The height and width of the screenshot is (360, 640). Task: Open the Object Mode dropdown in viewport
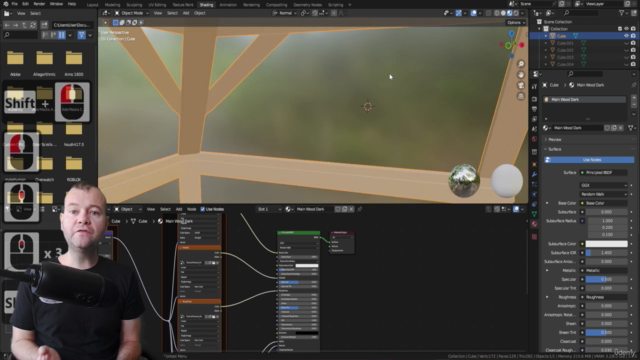131,13
